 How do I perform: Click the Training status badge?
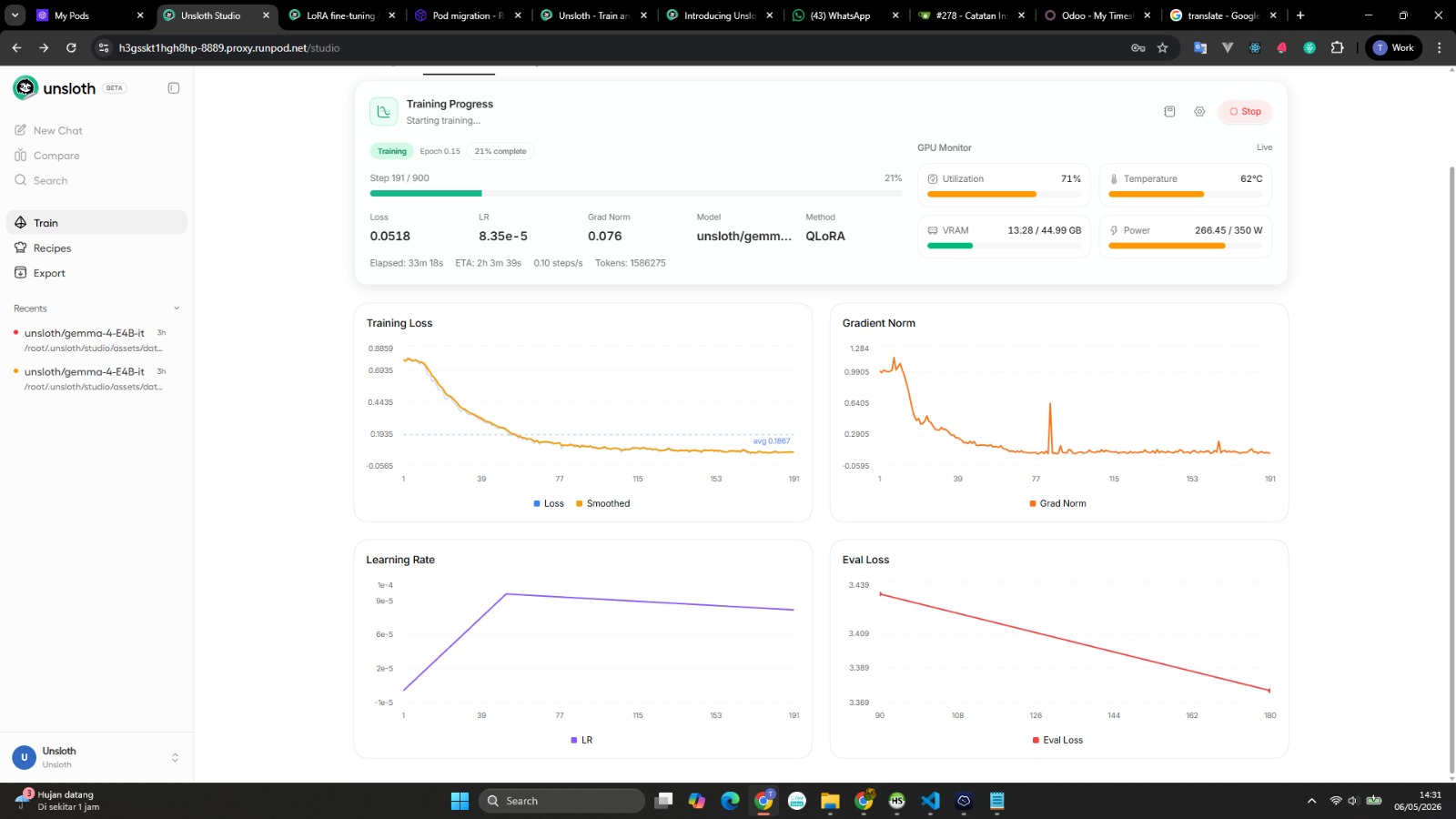point(392,151)
